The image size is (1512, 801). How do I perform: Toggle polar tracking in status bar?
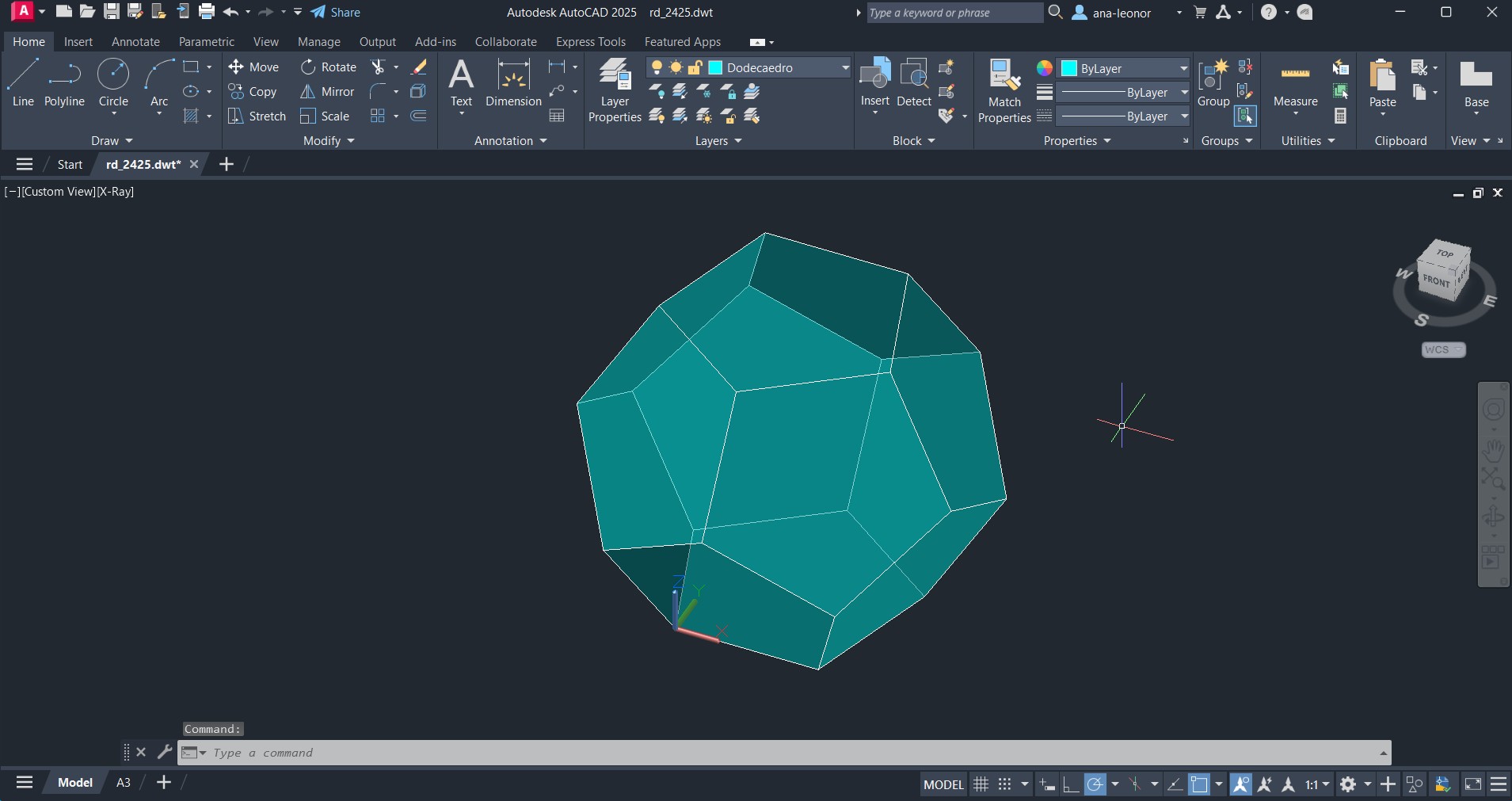1095,784
